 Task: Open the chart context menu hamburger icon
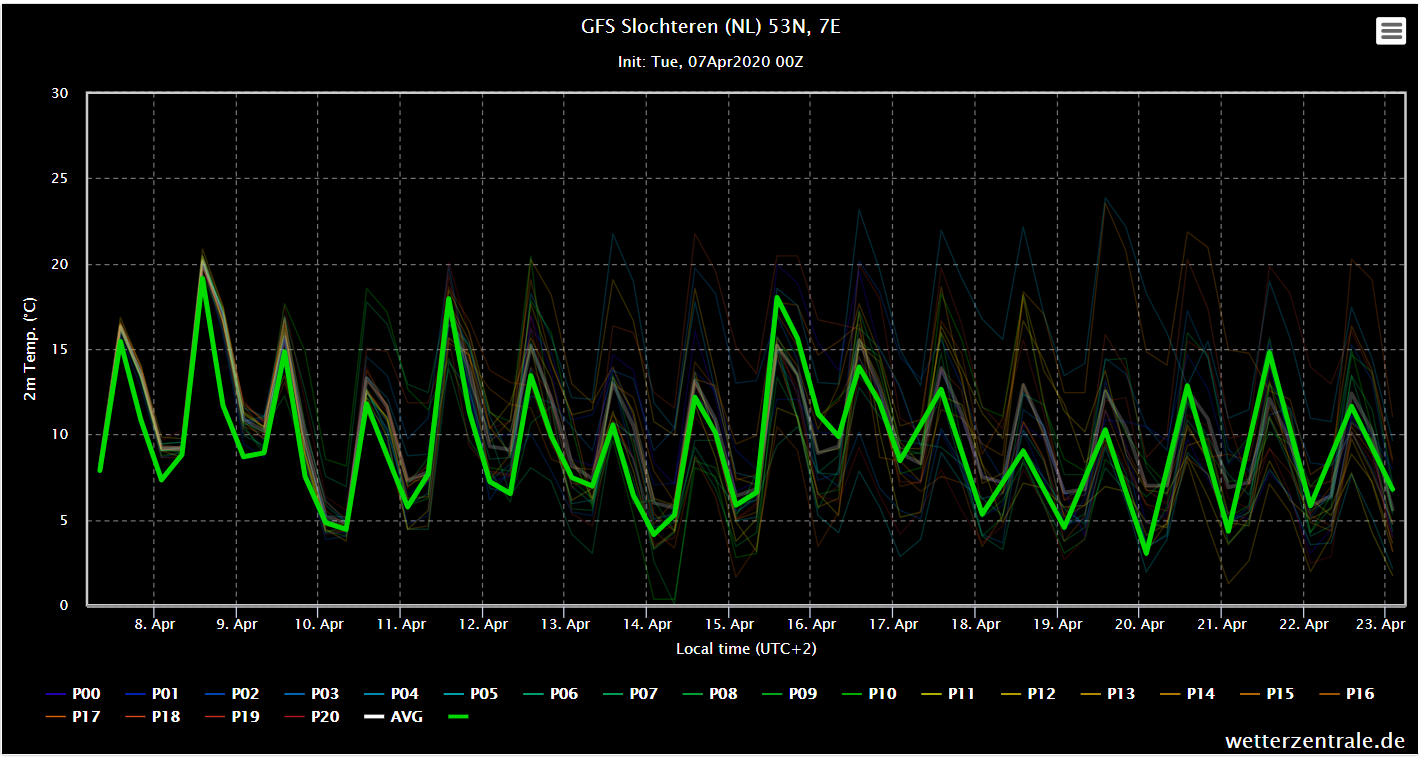click(1391, 31)
